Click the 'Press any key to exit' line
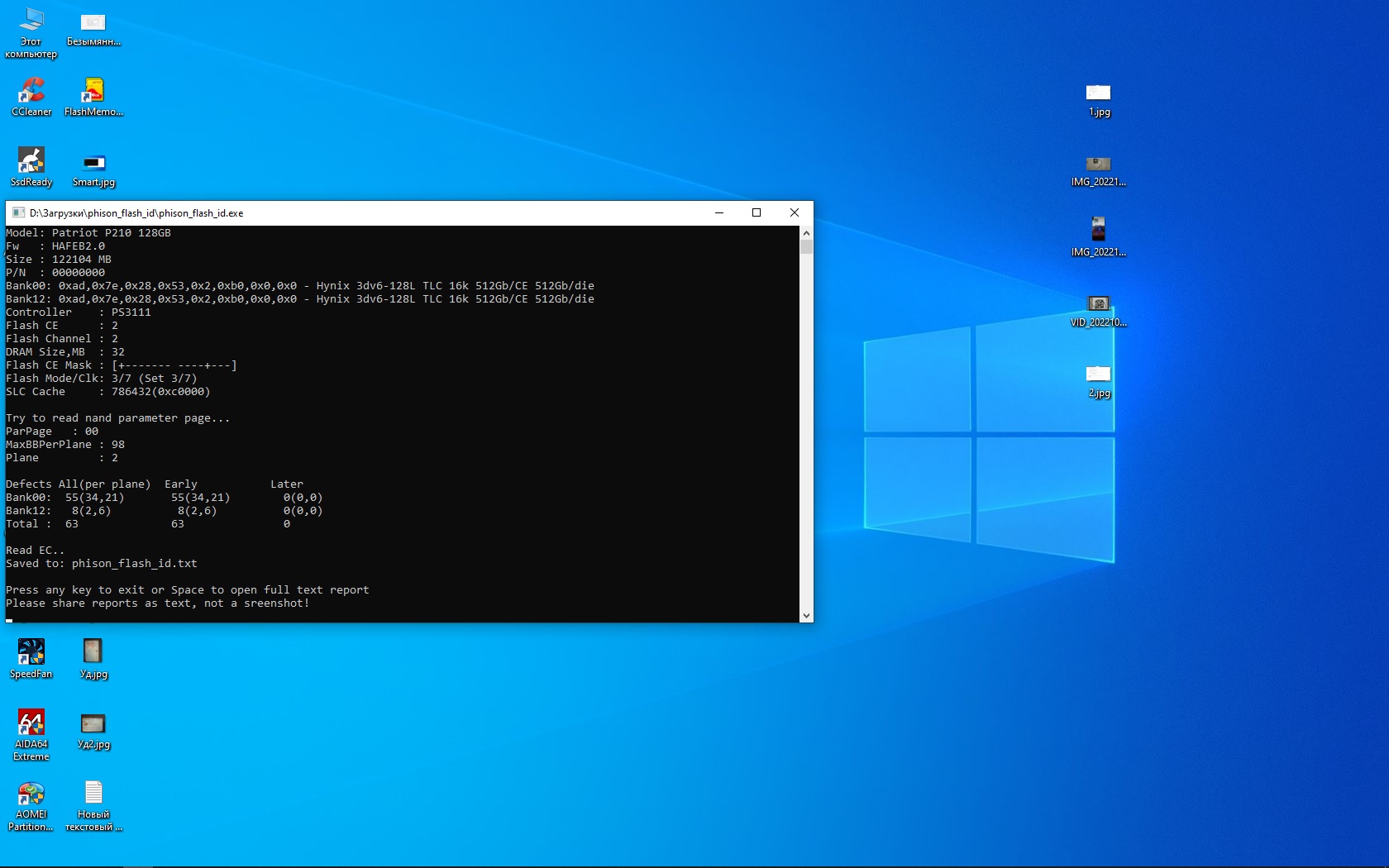 (188, 590)
